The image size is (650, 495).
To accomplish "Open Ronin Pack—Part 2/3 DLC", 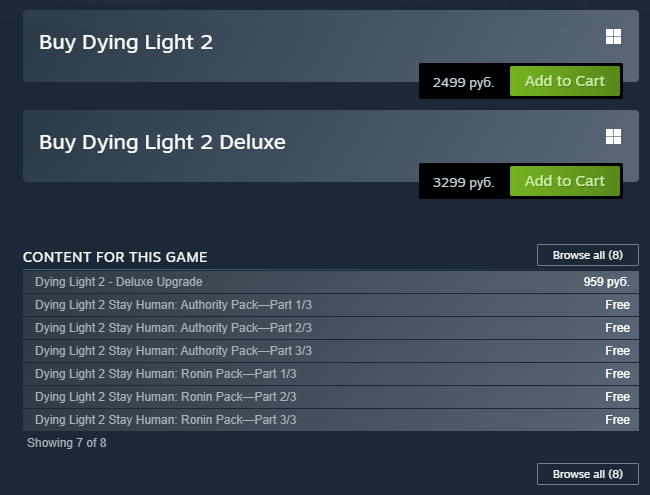I will coord(165,397).
